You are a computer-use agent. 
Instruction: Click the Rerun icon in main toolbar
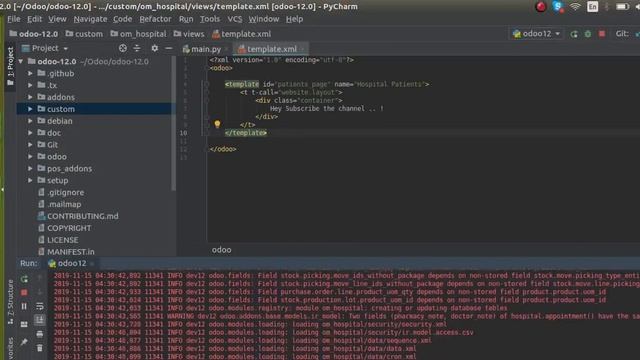(x=574, y=34)
